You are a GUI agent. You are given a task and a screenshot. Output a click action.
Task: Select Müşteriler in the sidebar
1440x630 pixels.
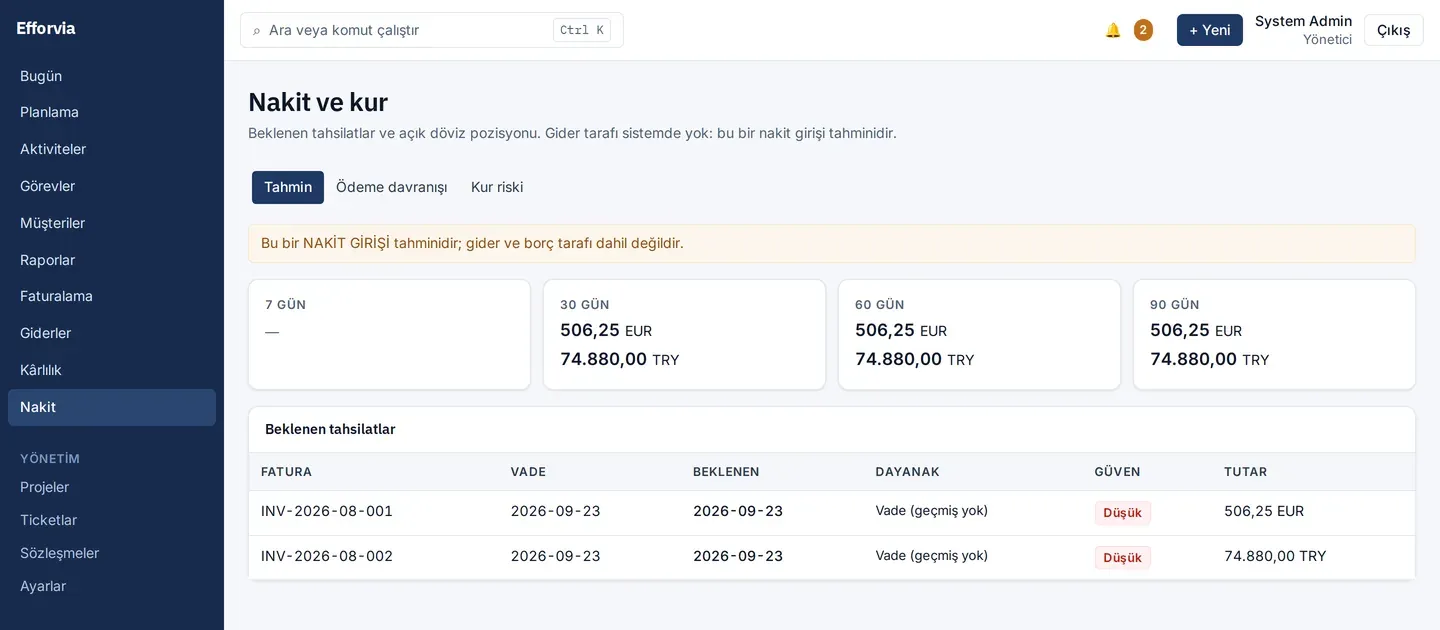[112, 223]
